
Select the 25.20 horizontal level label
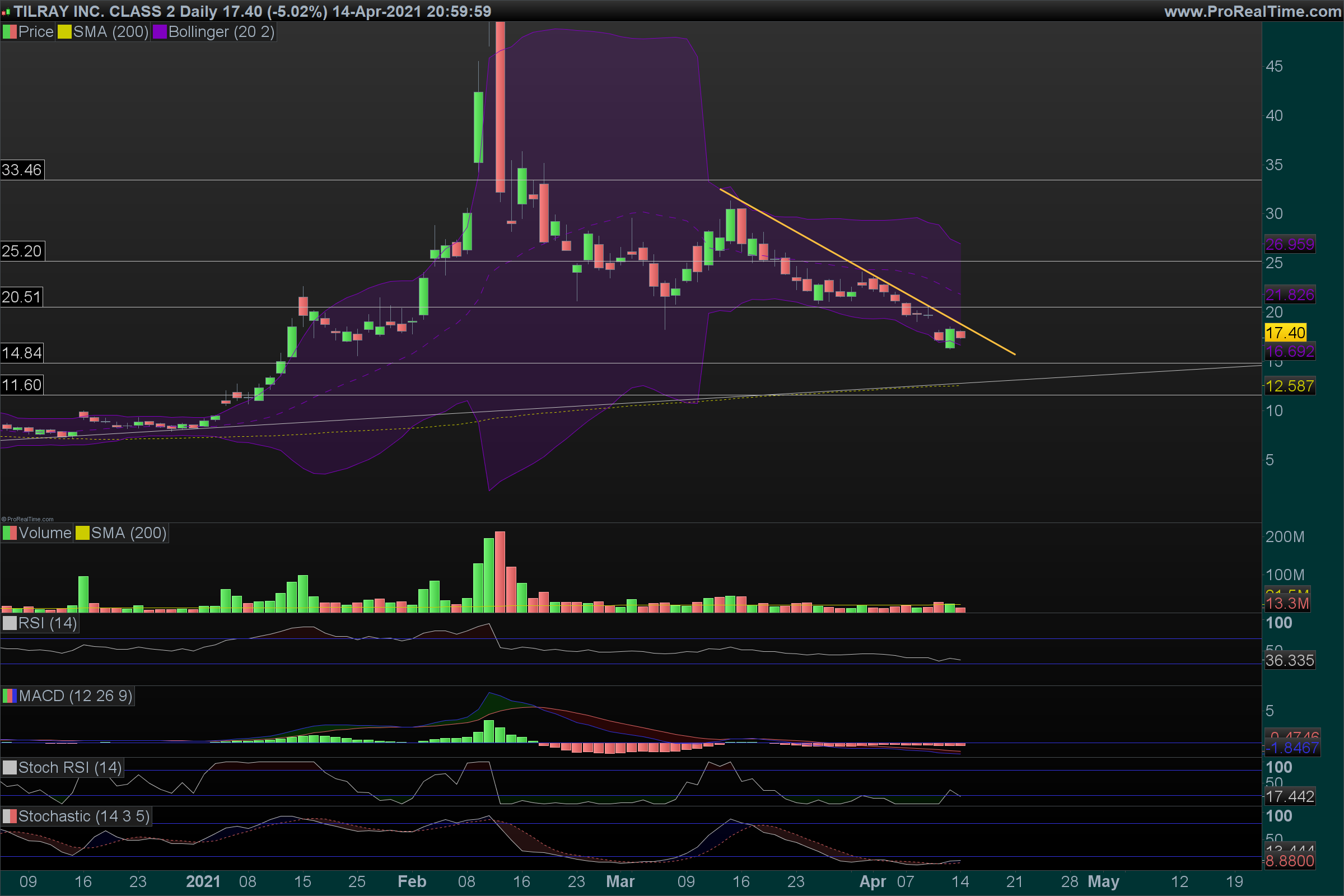(x=22, y=251)
